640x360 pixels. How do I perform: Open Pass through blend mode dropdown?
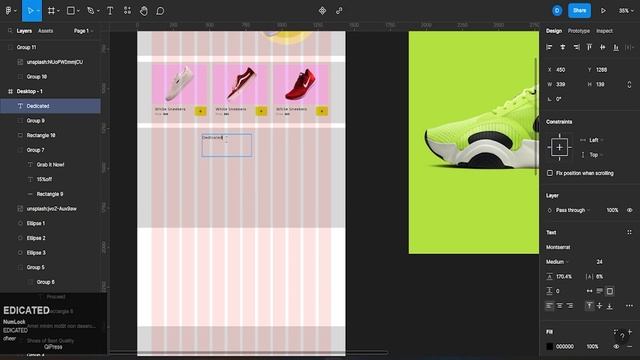pyautogui.click(x=573, y=210)
